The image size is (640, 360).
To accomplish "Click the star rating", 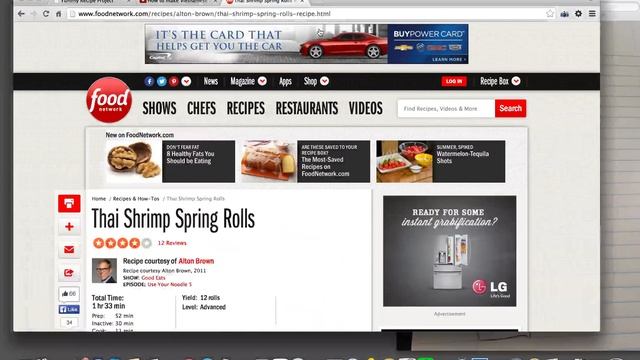I will click(x=122, y=243).
